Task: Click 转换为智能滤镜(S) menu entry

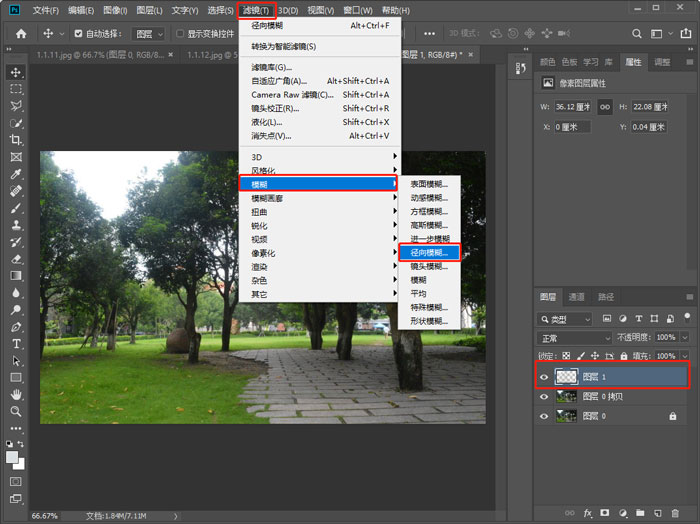Action: pos(320,46)
